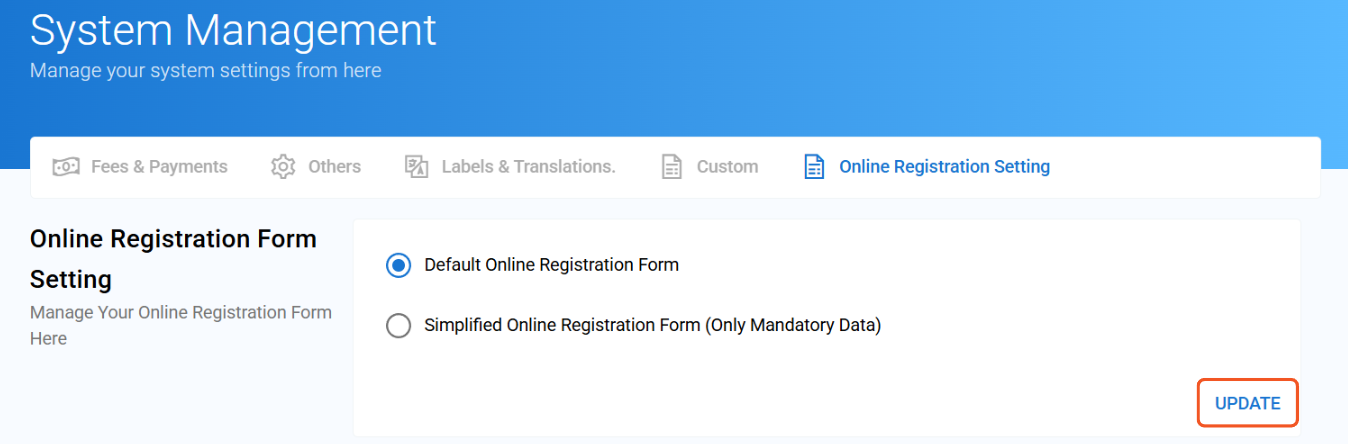This screenshot has width=1348, height=444.
Task: Select the Default Online Registration Form radio button
Action: tap(398, 265)
